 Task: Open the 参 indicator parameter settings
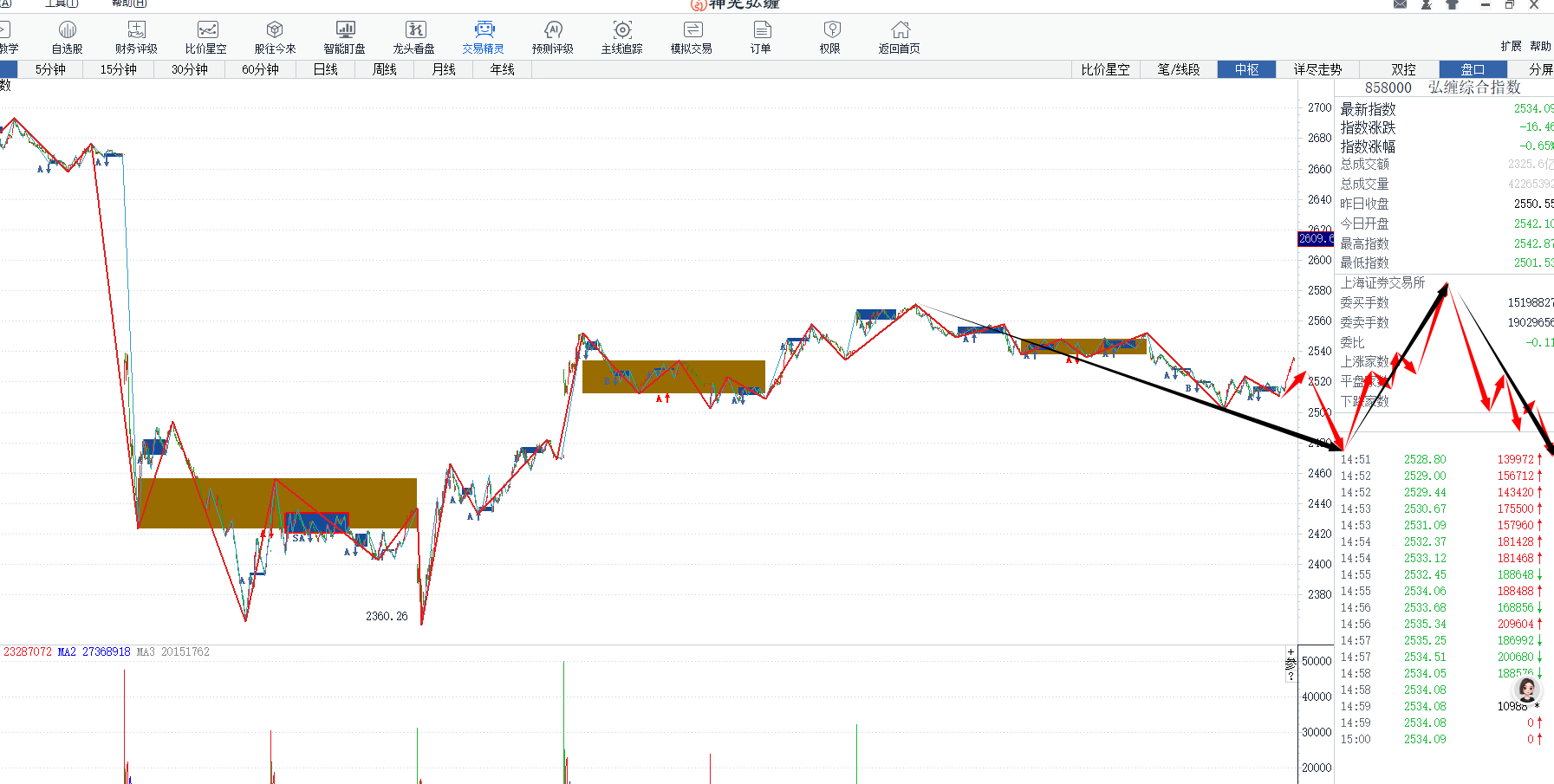[x=1291, y=664]
